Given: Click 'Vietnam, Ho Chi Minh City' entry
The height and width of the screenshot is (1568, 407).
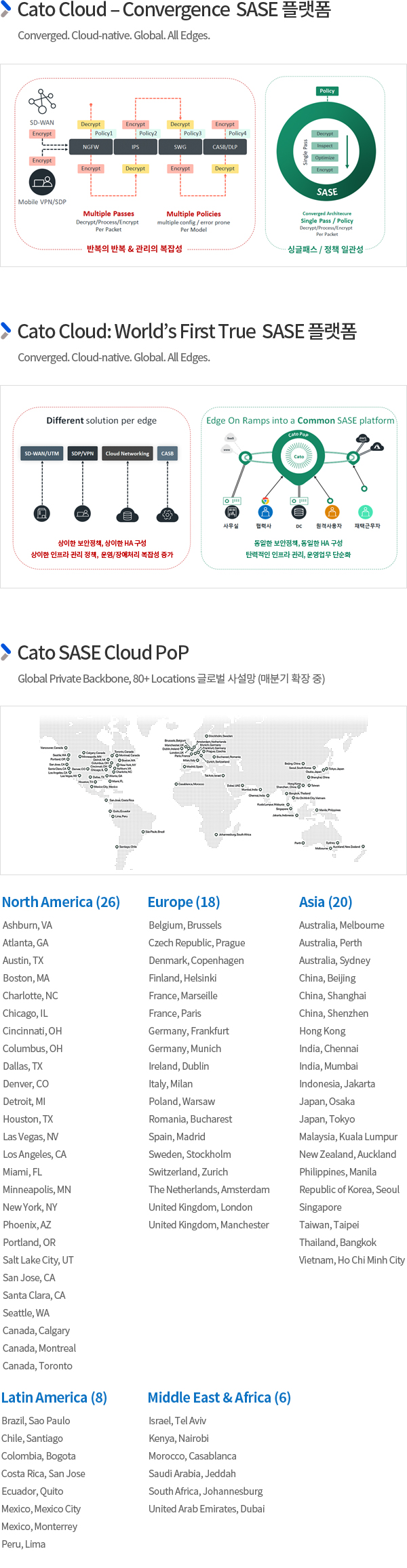Looking at the screenshot, I should (x=352, y=1260).
